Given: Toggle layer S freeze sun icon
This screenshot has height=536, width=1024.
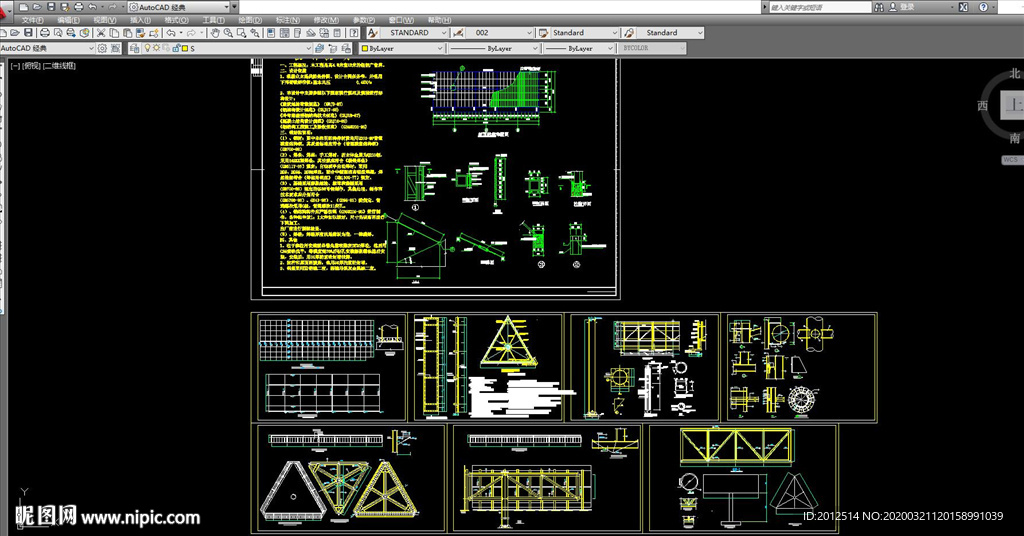Looking at the screenshot, I should tap(156, 48).
